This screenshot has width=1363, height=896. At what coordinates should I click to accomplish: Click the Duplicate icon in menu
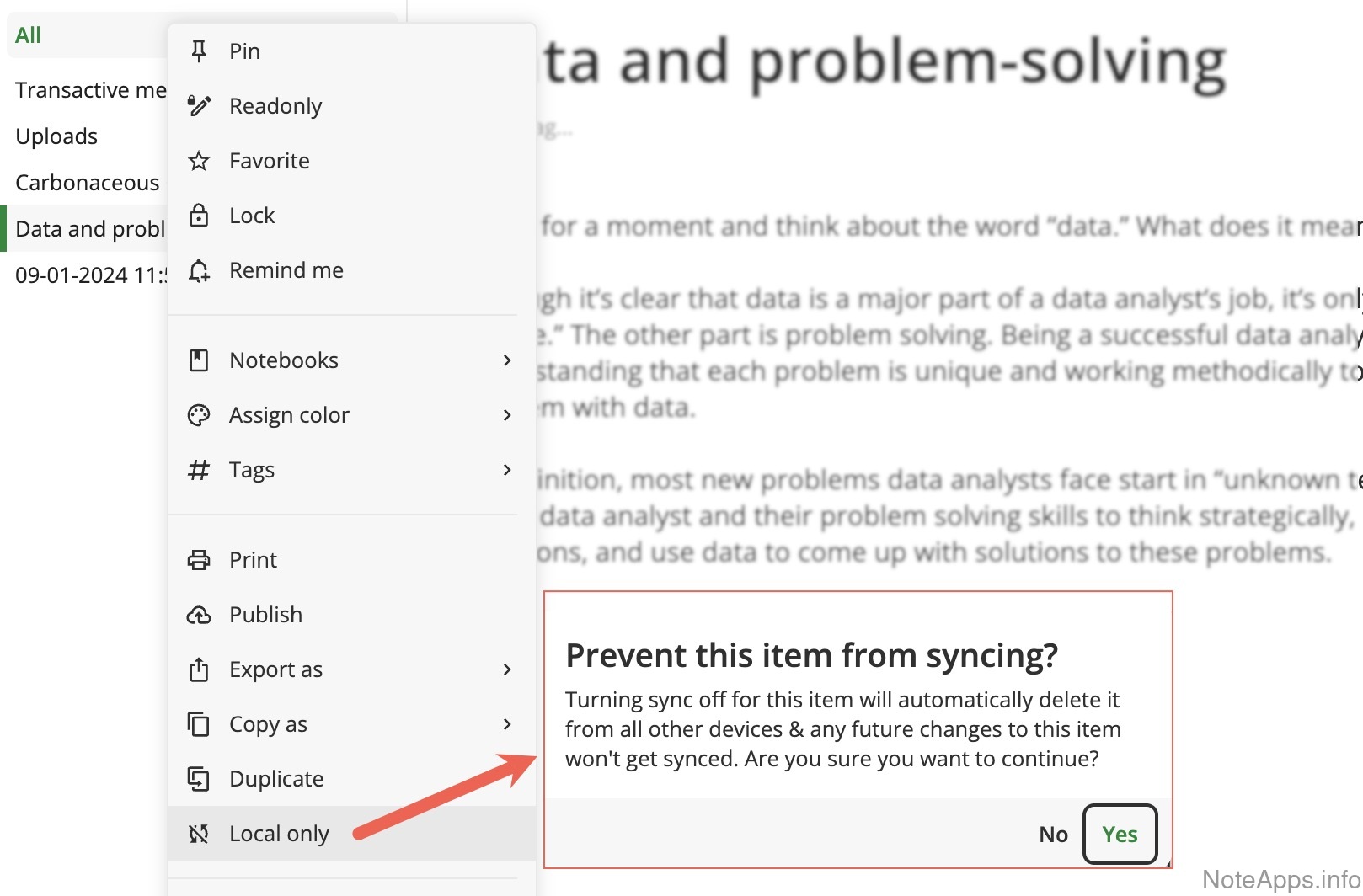click(199, 779)
